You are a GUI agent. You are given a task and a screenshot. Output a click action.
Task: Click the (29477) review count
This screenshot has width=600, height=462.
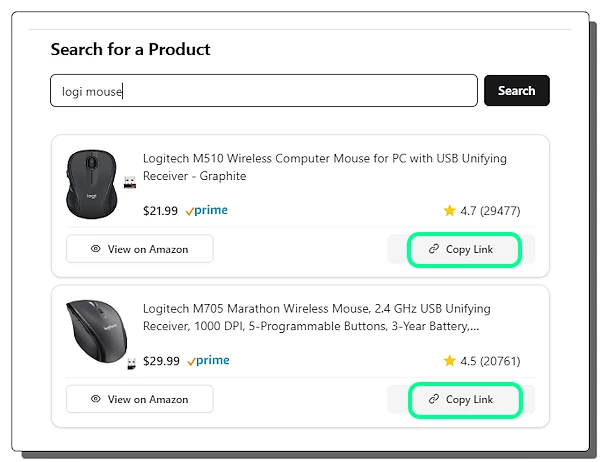(500, 211)
